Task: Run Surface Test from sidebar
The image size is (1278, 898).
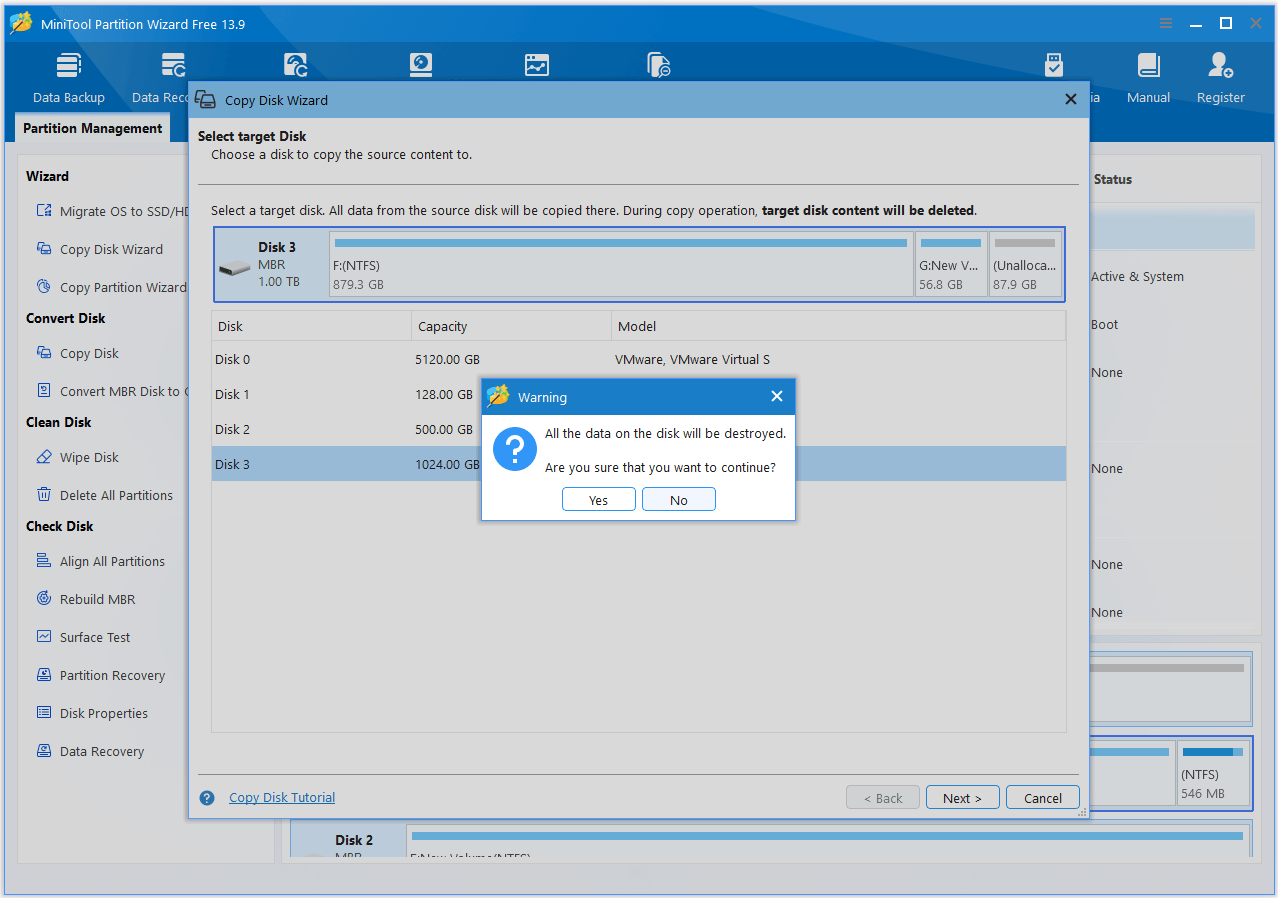Action: [83, 637]
